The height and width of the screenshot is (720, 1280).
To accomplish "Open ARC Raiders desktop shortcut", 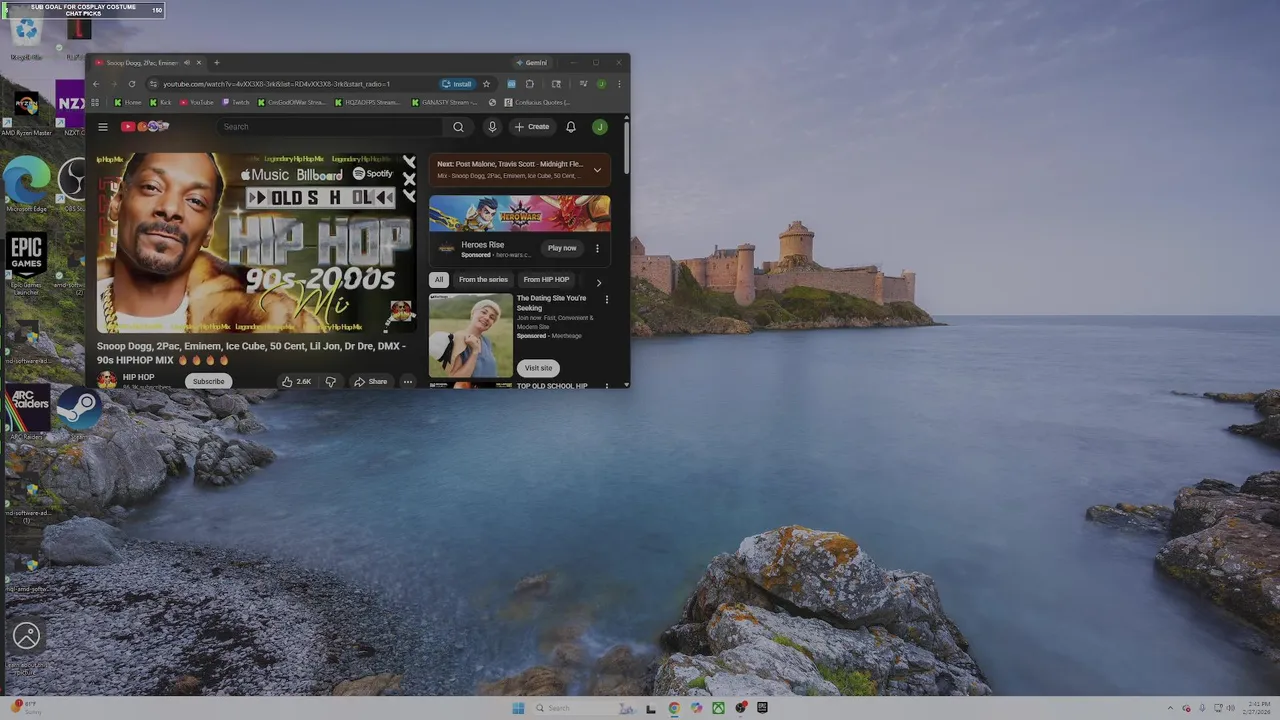I will tap(26, 413).
